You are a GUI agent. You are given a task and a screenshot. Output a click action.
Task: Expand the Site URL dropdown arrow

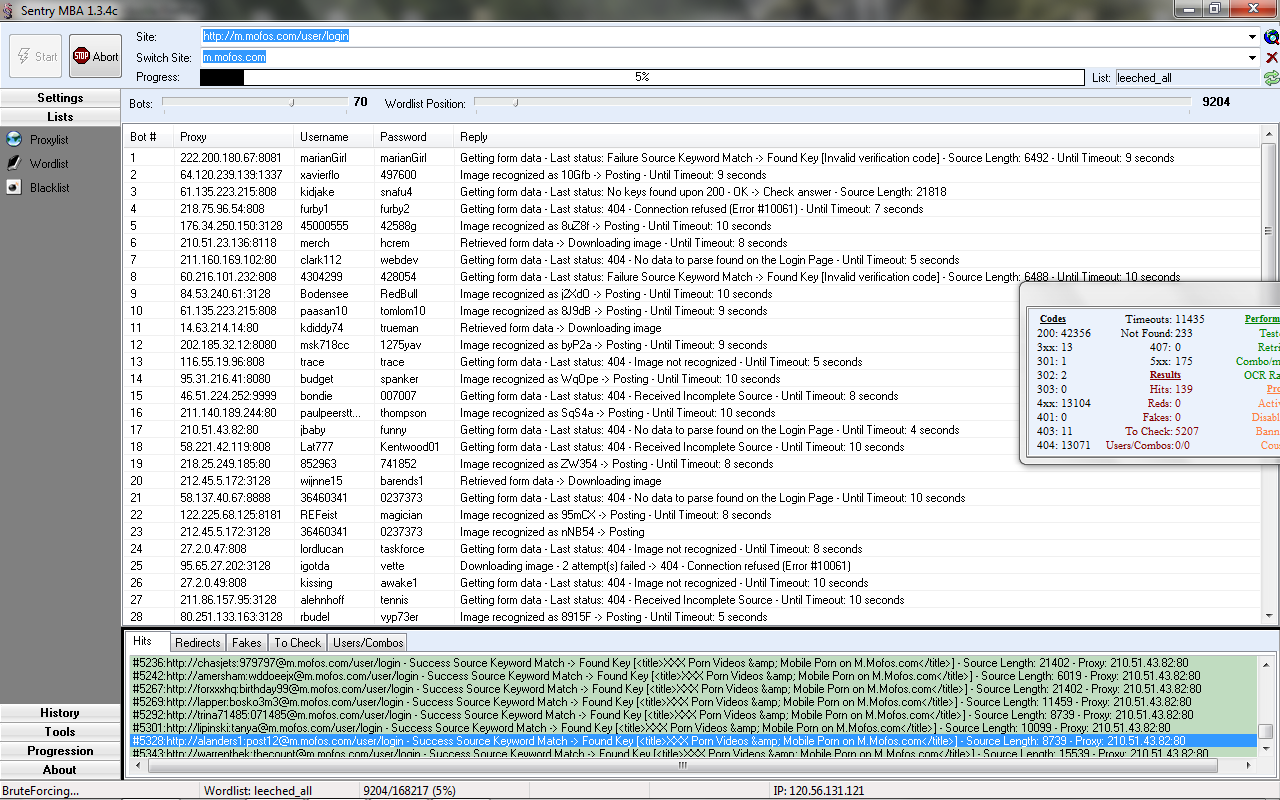[x=1253, y=37]
